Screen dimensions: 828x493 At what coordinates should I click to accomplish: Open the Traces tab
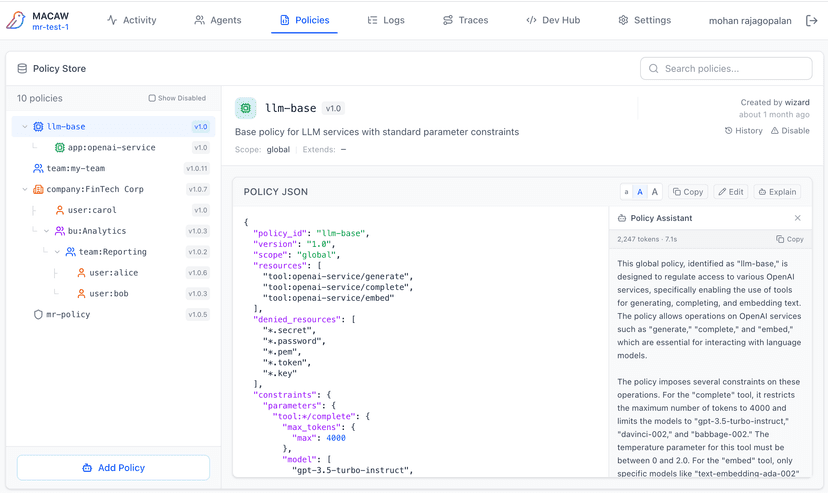[x=465, y=20]
